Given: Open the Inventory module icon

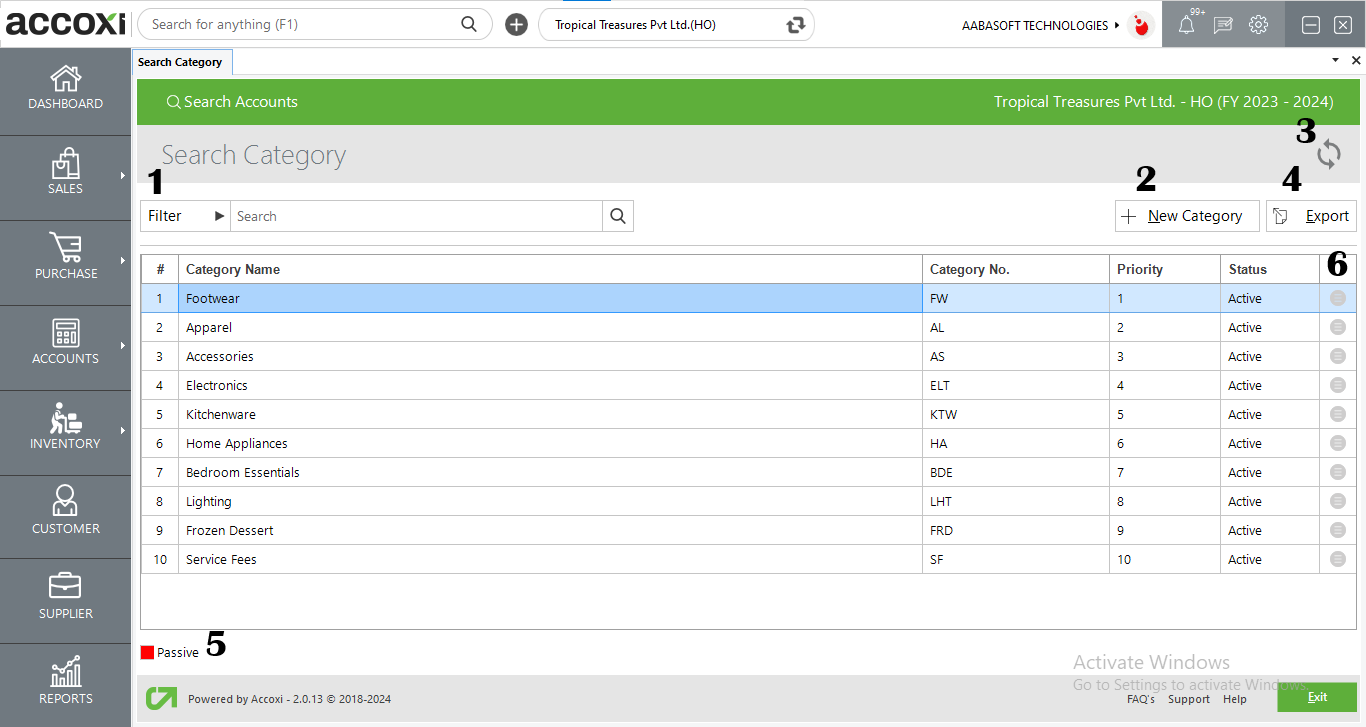Looking at the screenshot, I should [65, 428].
